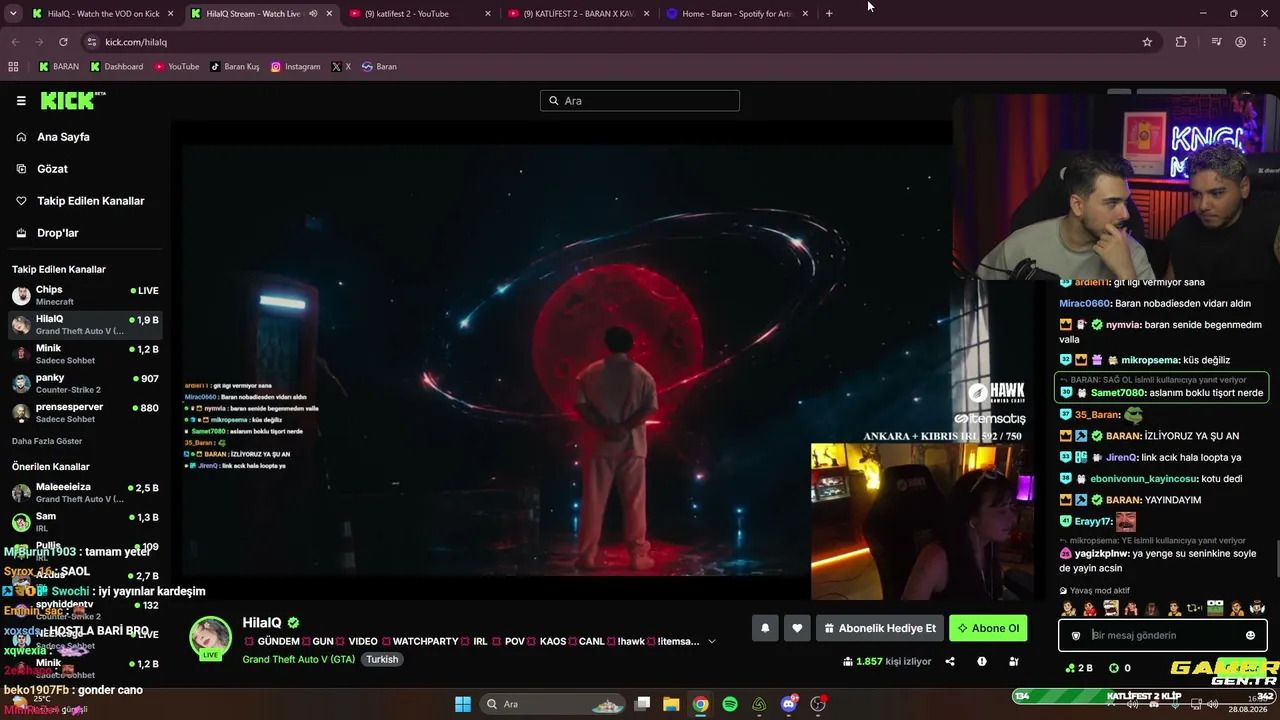Open Grand Theft Auto V (GTA) category link
1280x720 pixels.
point(298,659)
